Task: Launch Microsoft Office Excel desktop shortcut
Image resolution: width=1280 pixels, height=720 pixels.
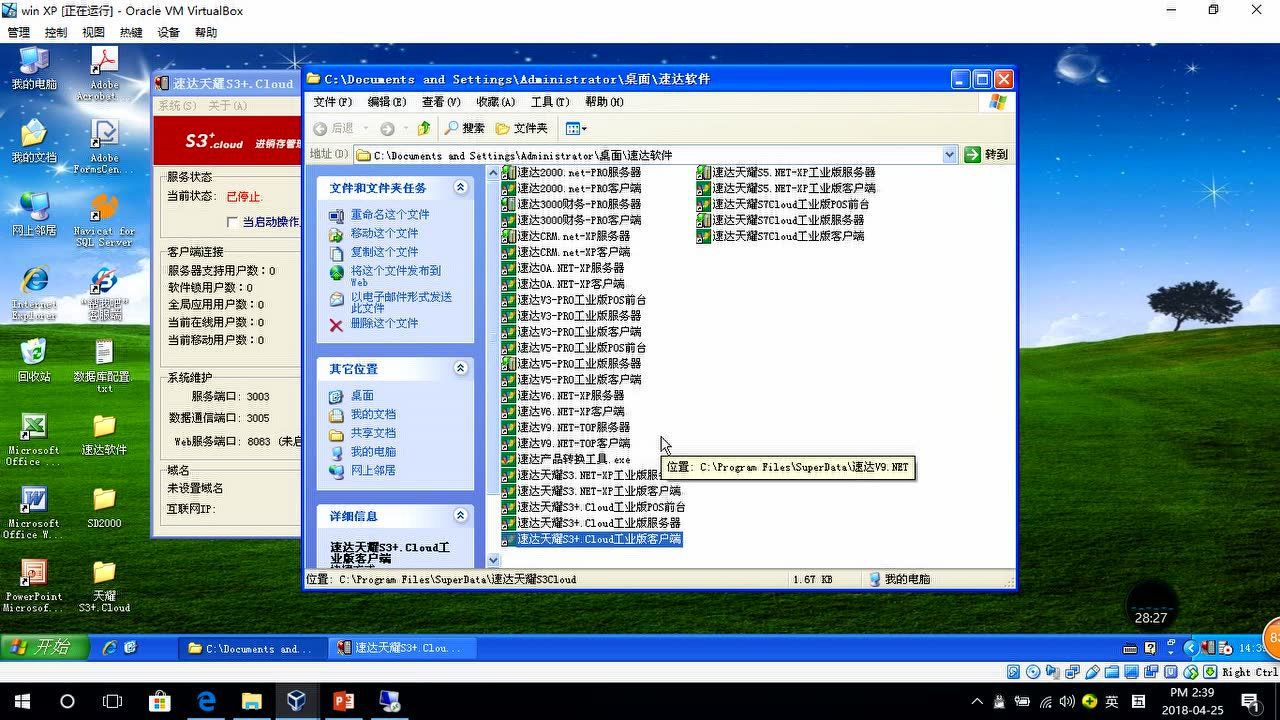Action: click(x=34, y=439)
